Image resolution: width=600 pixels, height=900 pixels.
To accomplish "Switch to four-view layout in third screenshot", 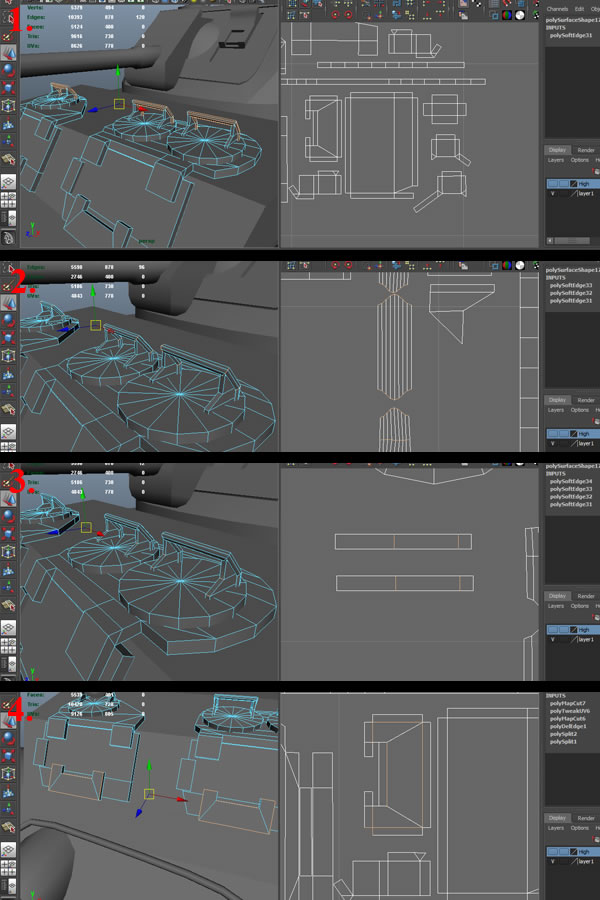I will (x=8, y=646).
